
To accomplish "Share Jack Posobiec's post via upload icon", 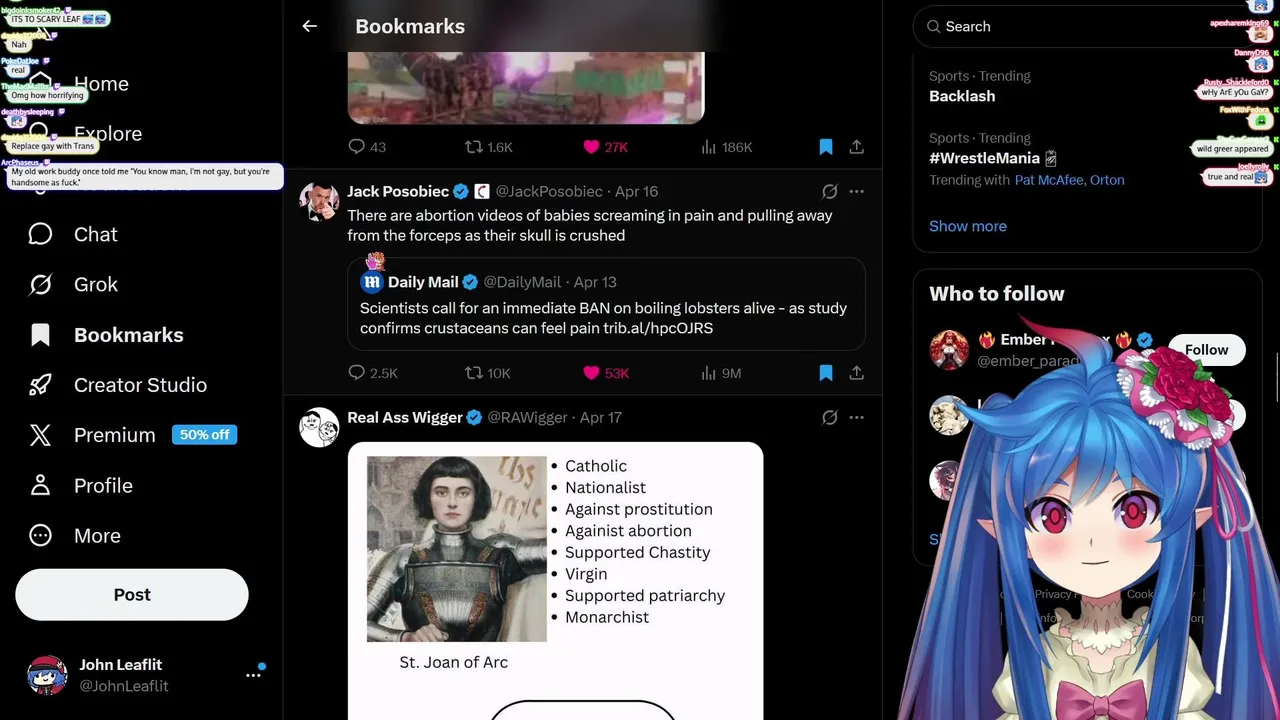I will [857, 373].
